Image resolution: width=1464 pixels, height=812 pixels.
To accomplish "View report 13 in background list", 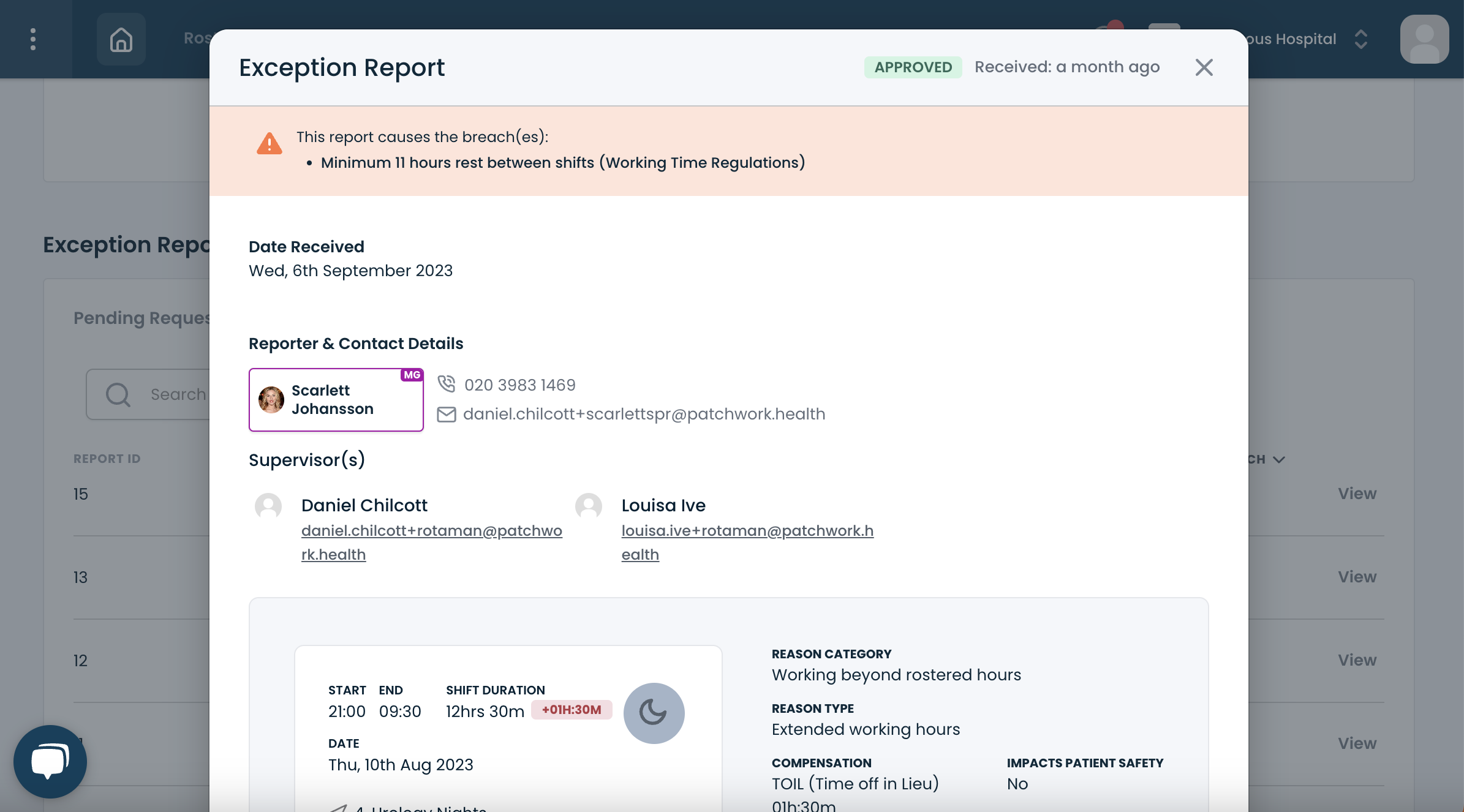I will (x=1357, y=577).
